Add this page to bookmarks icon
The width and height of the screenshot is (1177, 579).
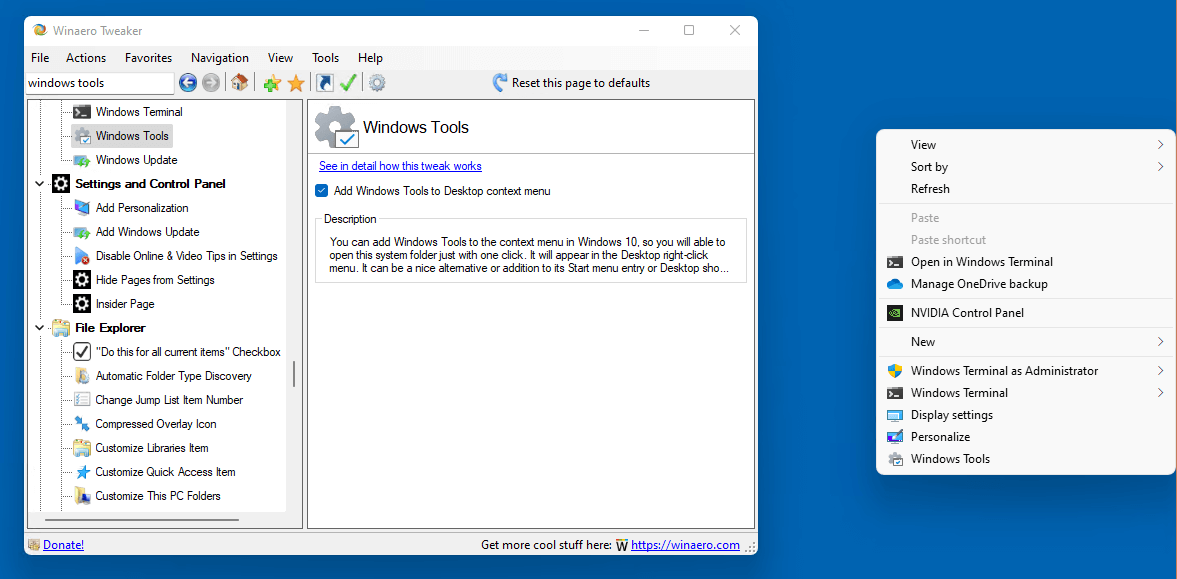point(272,83)
